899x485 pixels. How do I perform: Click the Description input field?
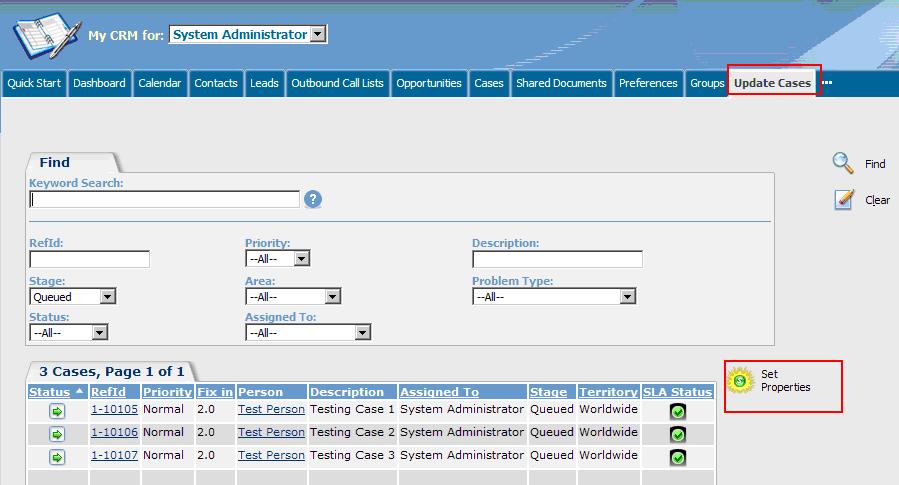tap(557, 259)
